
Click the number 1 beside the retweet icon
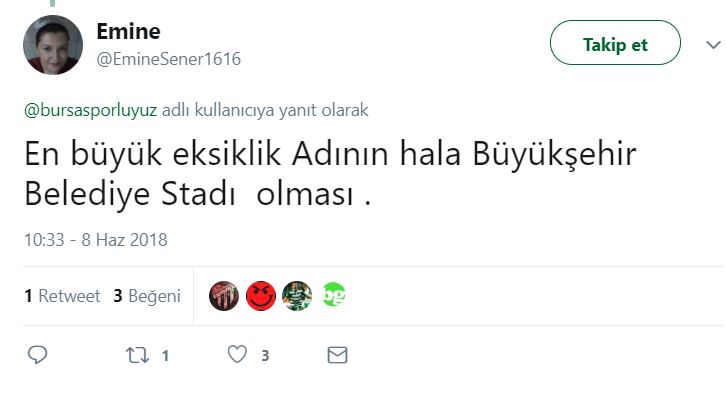[x=165, y=355]
